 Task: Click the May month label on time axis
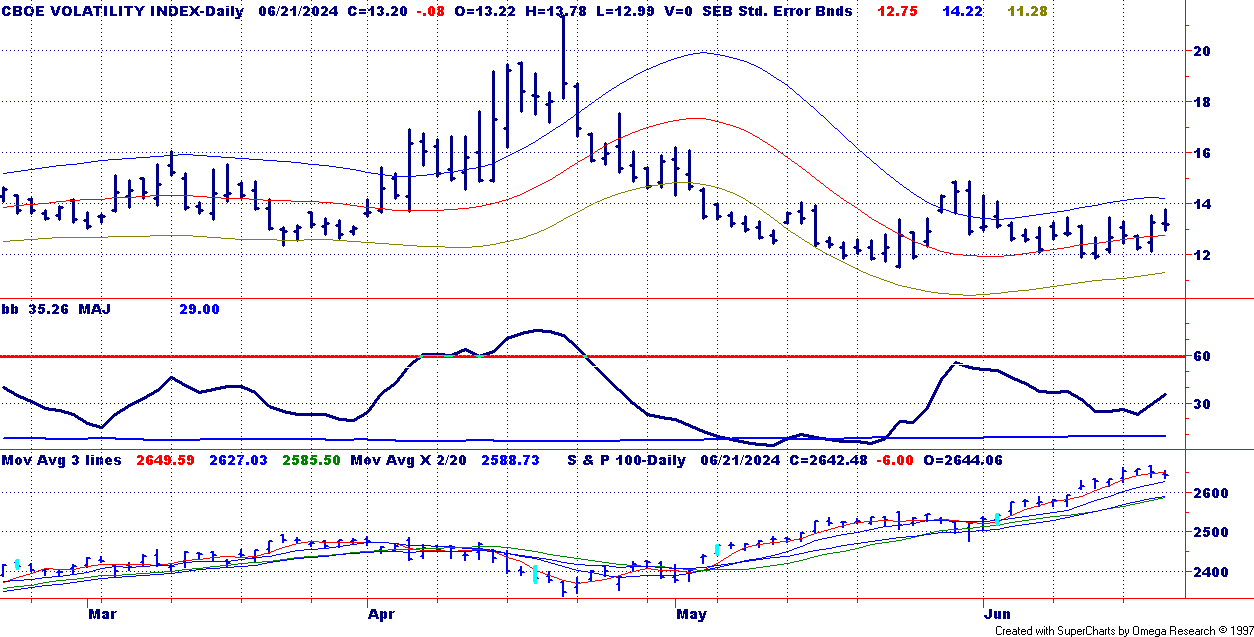(691, 613)
